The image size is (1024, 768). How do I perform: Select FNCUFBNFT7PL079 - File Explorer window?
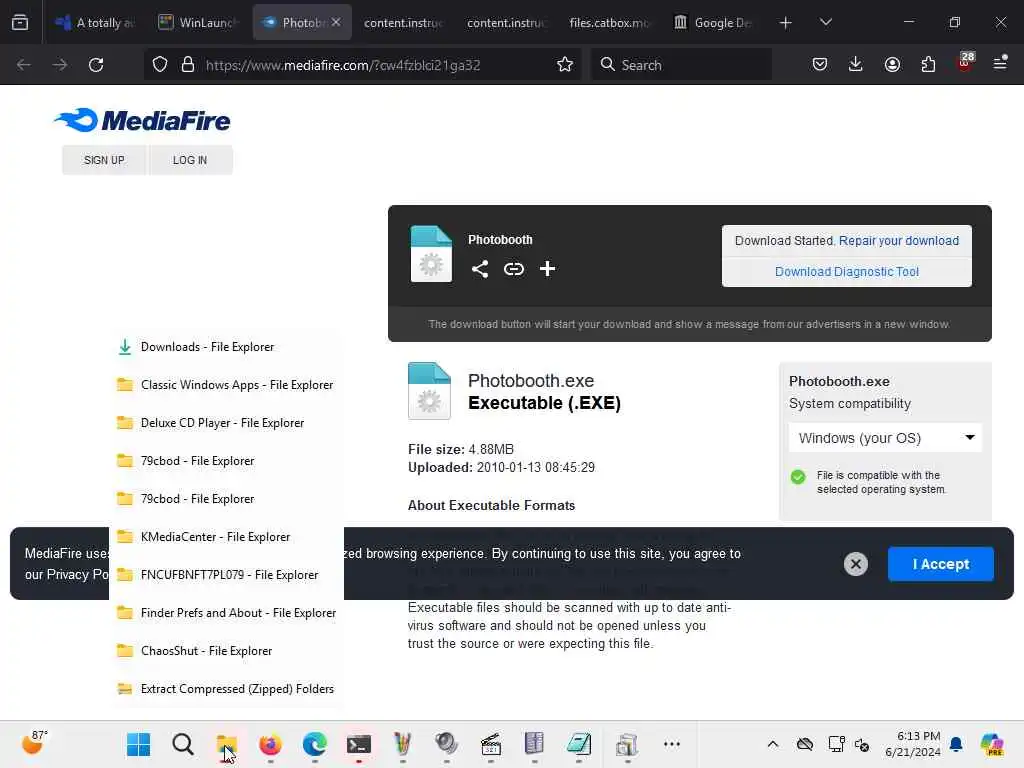click(x=226, y=575)
